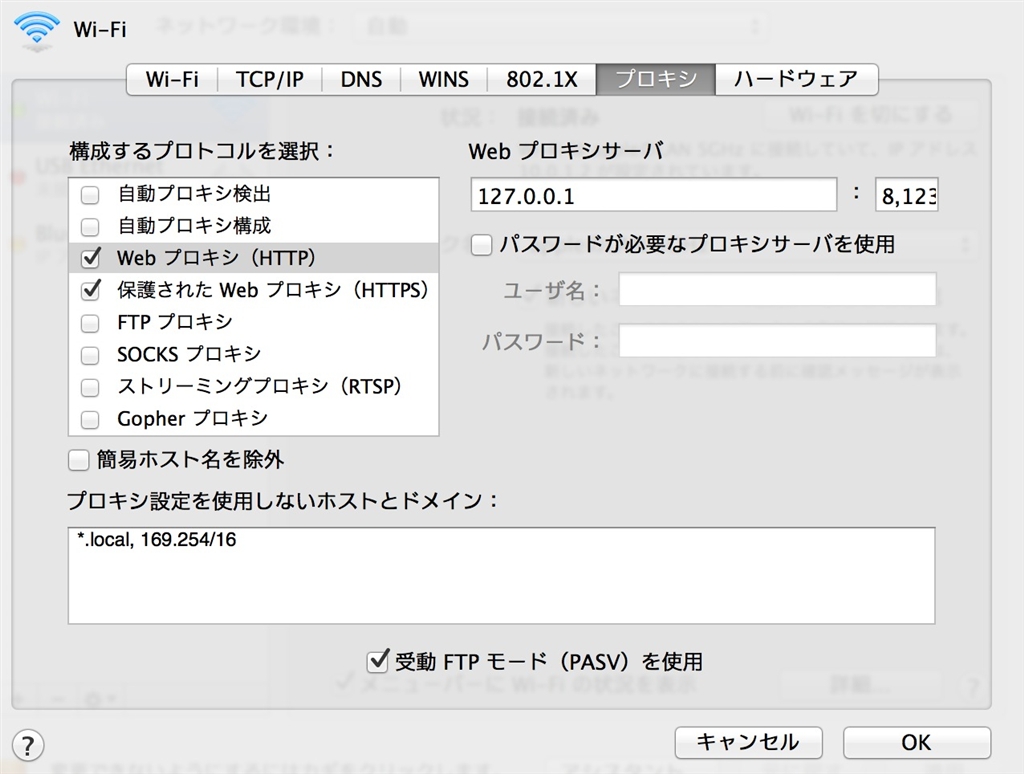Select the FTP プロキシ row label
The image size is (1024, 774).
pos(174,323)
